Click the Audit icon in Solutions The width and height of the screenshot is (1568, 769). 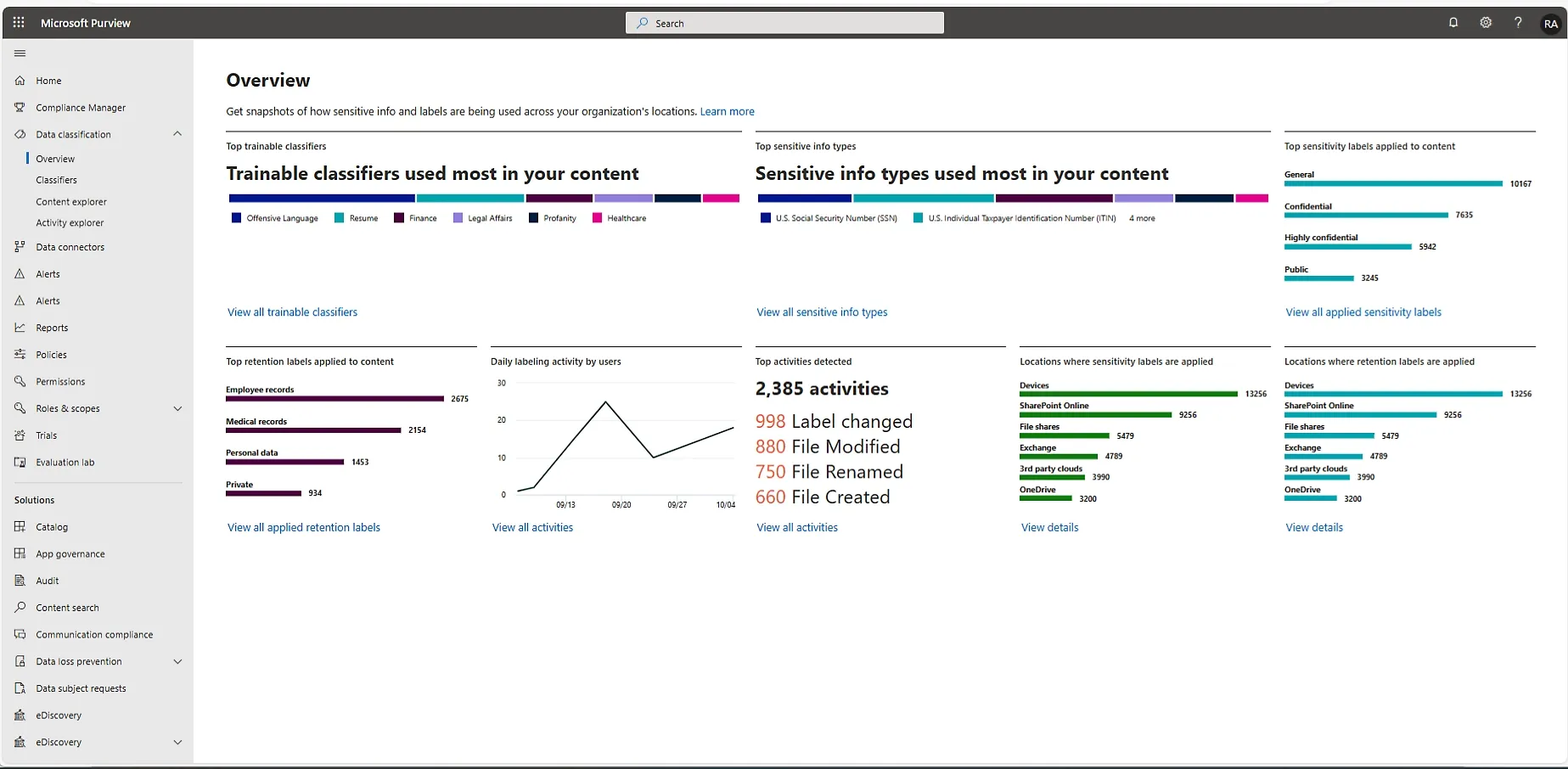pos(20,581)
